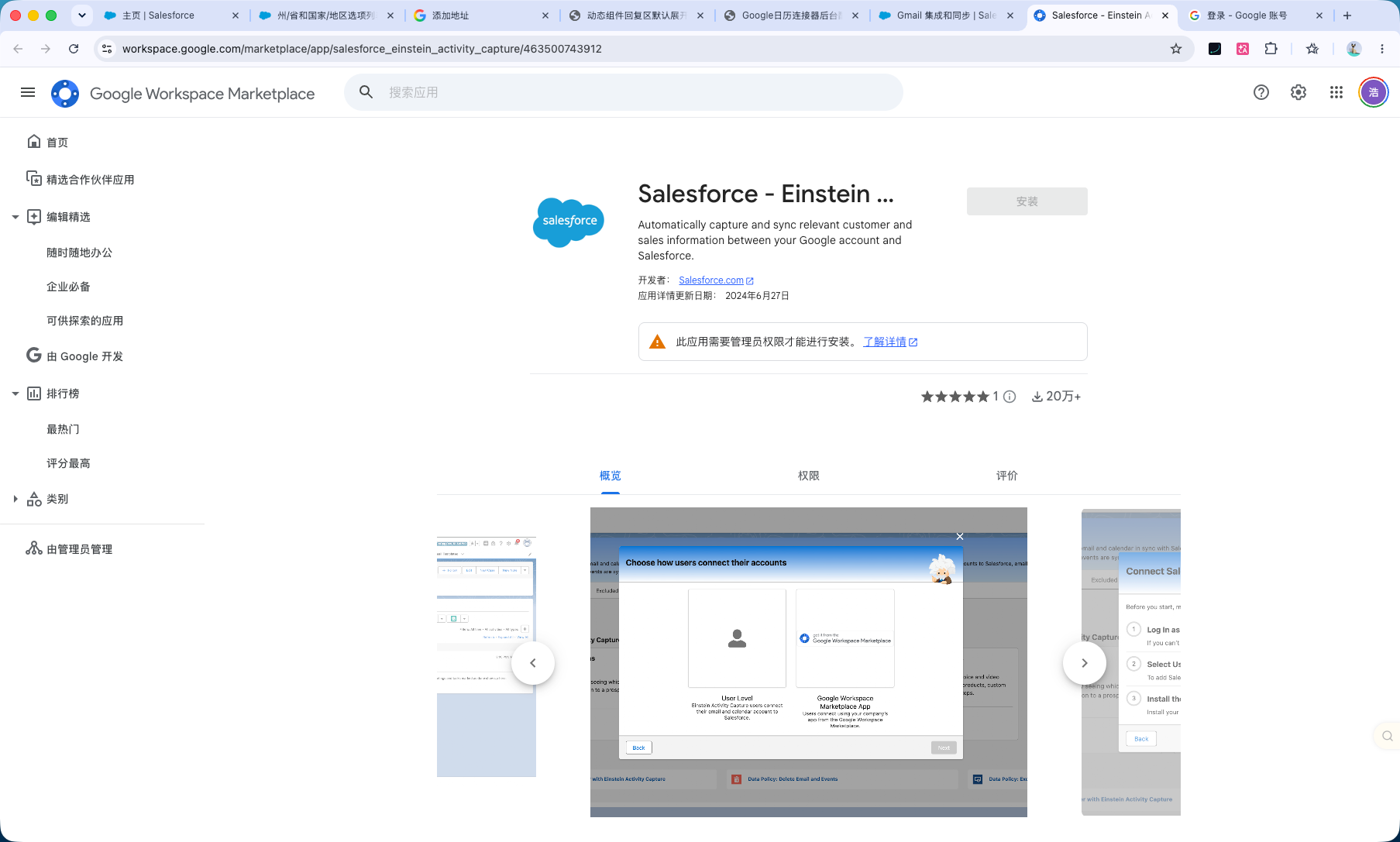Bookmark this page with star icon
Image resolution: width=1400 pixels, height=842 pixels.
(x=1176, y=49)
